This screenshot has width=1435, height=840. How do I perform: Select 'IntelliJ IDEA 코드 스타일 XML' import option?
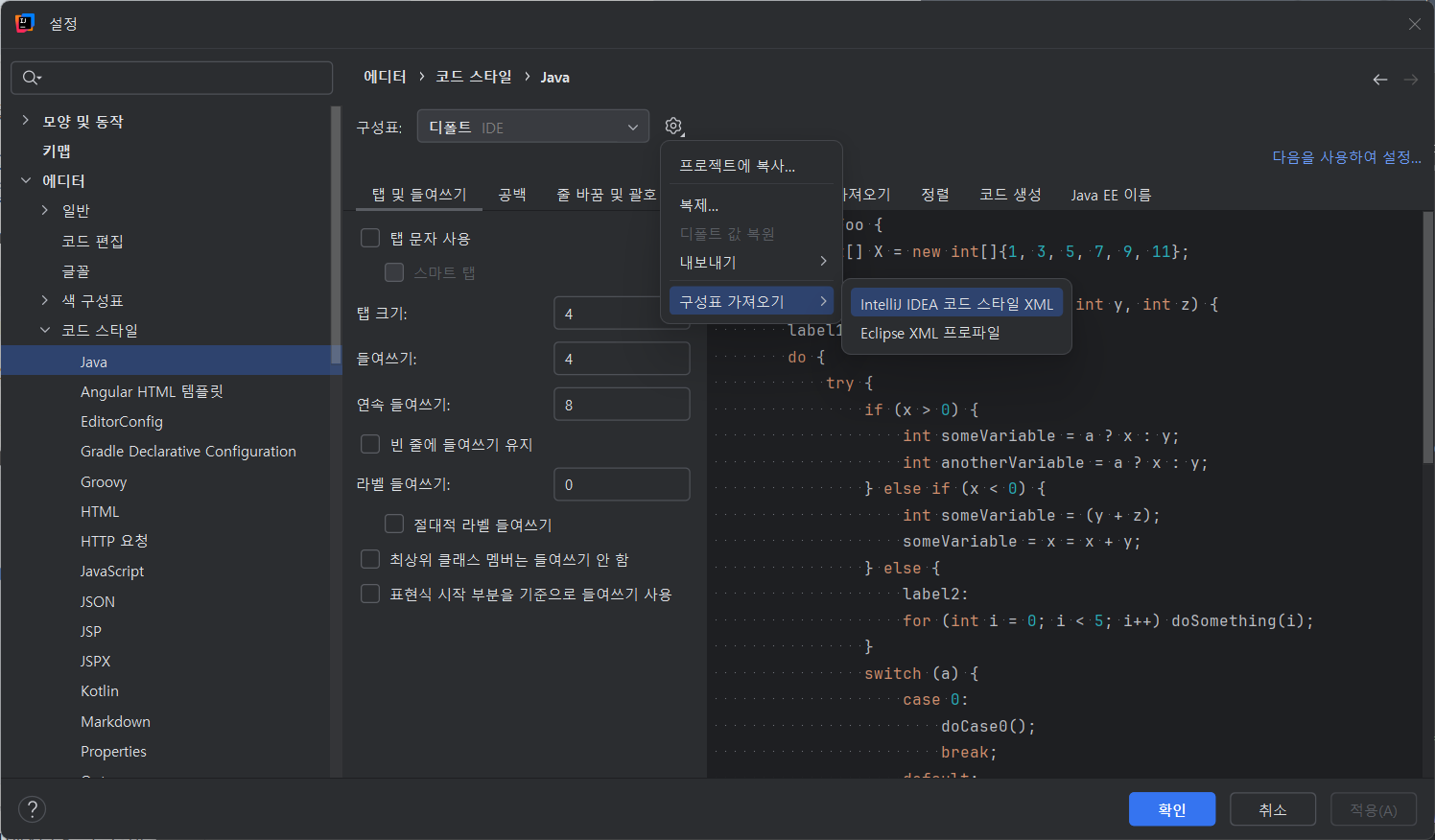coord(956,304)
